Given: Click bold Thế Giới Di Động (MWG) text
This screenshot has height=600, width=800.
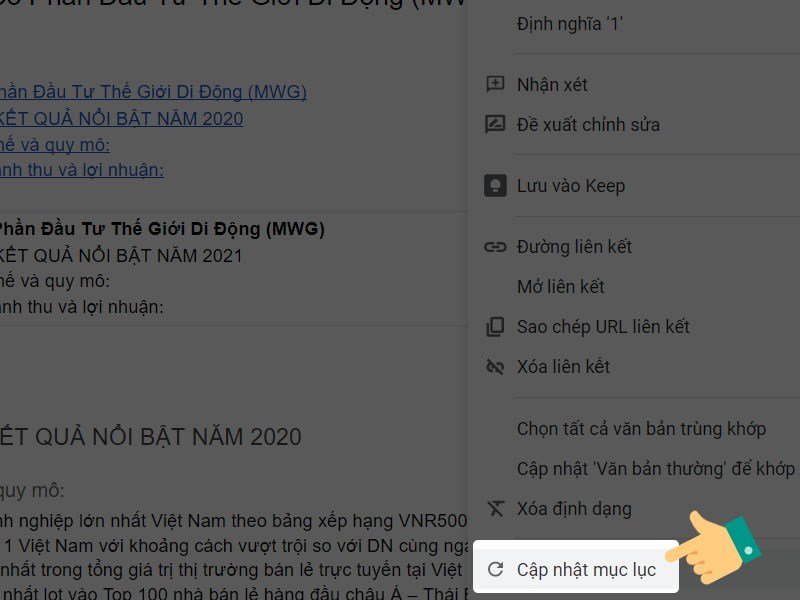Looking at the screenshot, I should [162, 229].
